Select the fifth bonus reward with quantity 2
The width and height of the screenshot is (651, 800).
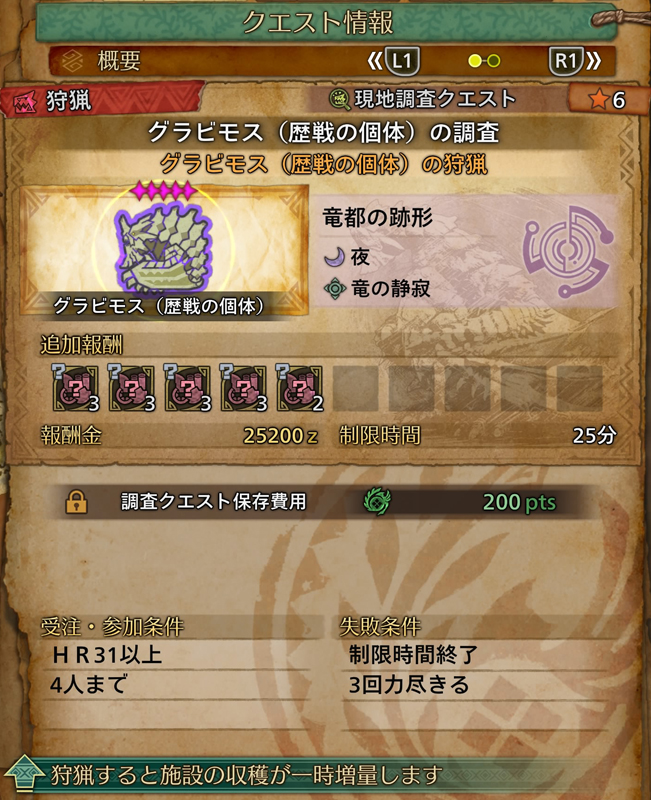tap(299, 388)
